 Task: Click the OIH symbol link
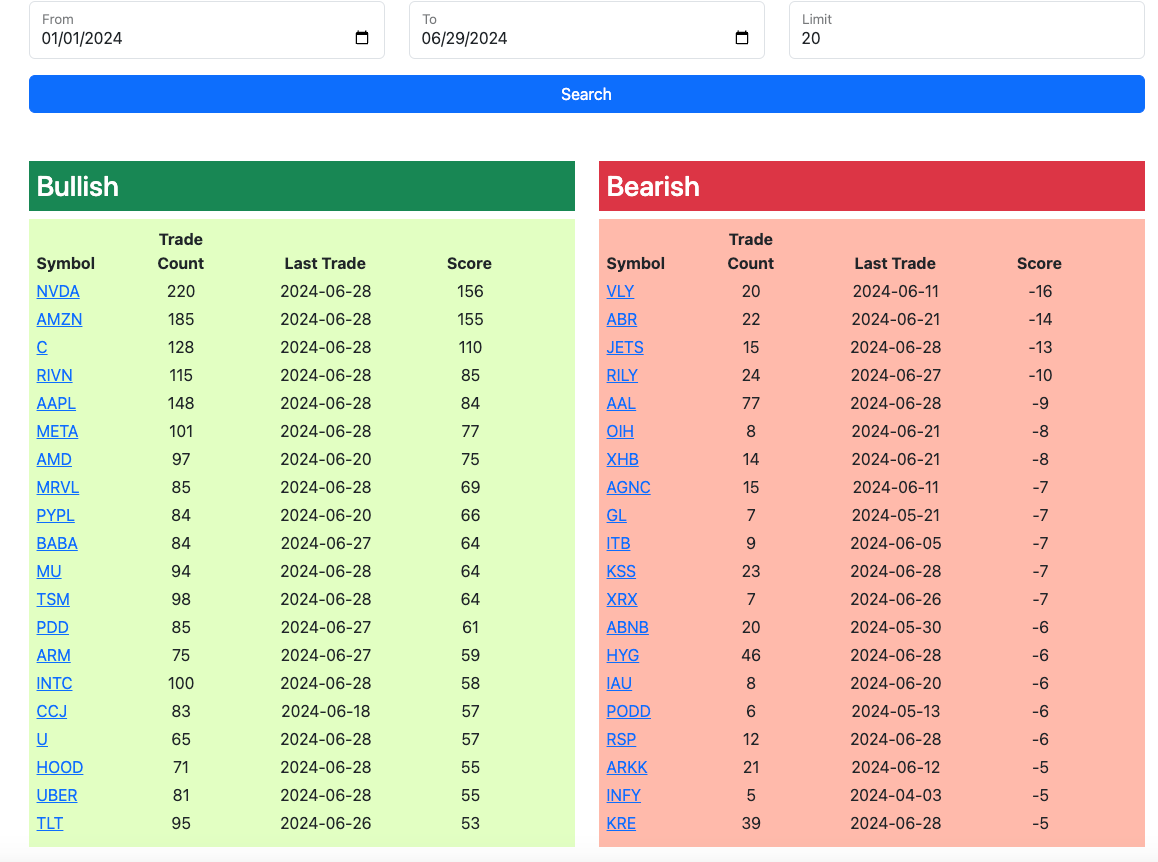pyautogui.click(x=620, y=431)
